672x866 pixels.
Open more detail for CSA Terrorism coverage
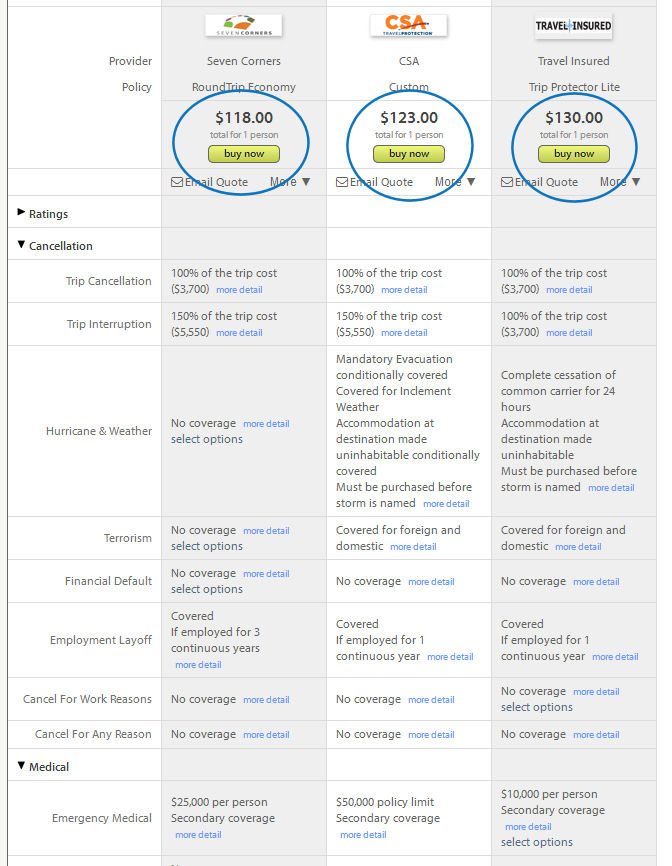click(x=413, y=547)
